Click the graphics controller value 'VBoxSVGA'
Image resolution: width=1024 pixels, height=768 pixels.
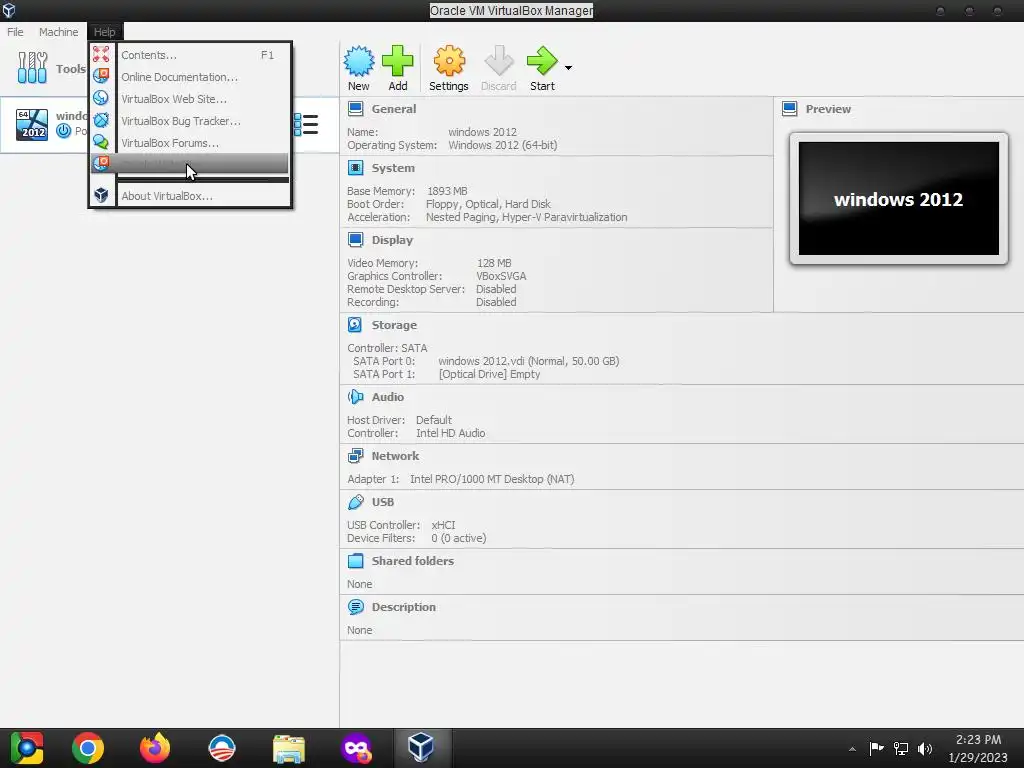coord(501,276)
